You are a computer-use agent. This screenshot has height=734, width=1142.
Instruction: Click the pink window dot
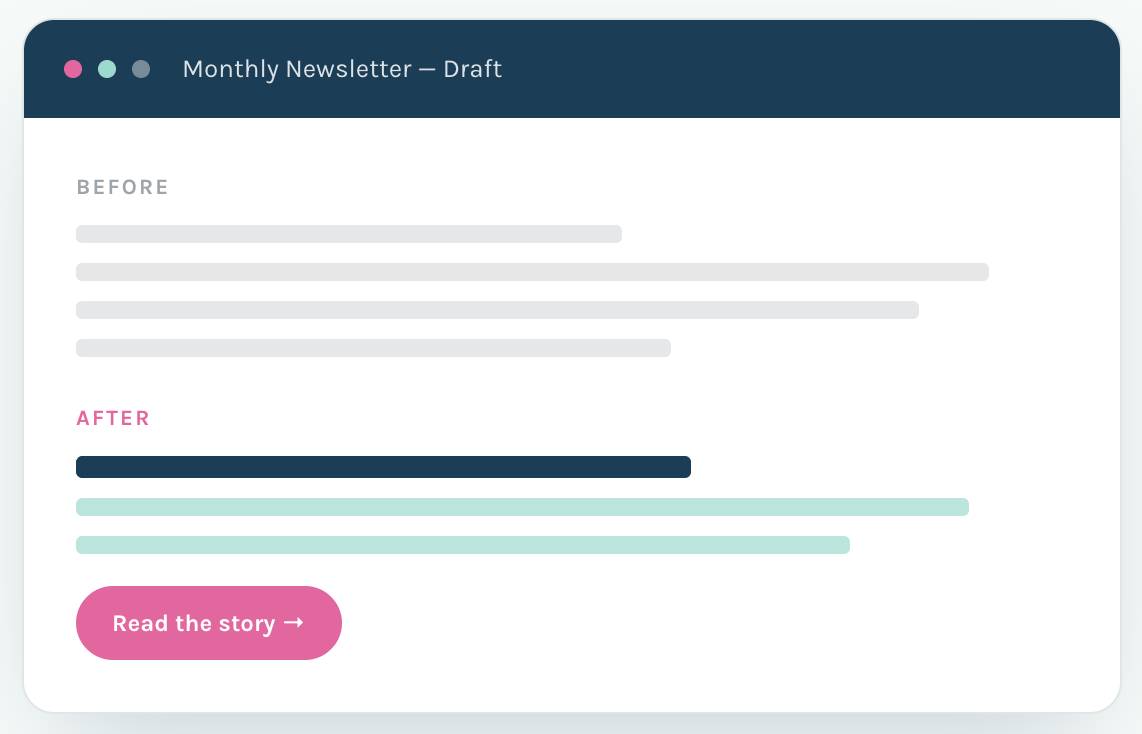[x=73, y=69]
